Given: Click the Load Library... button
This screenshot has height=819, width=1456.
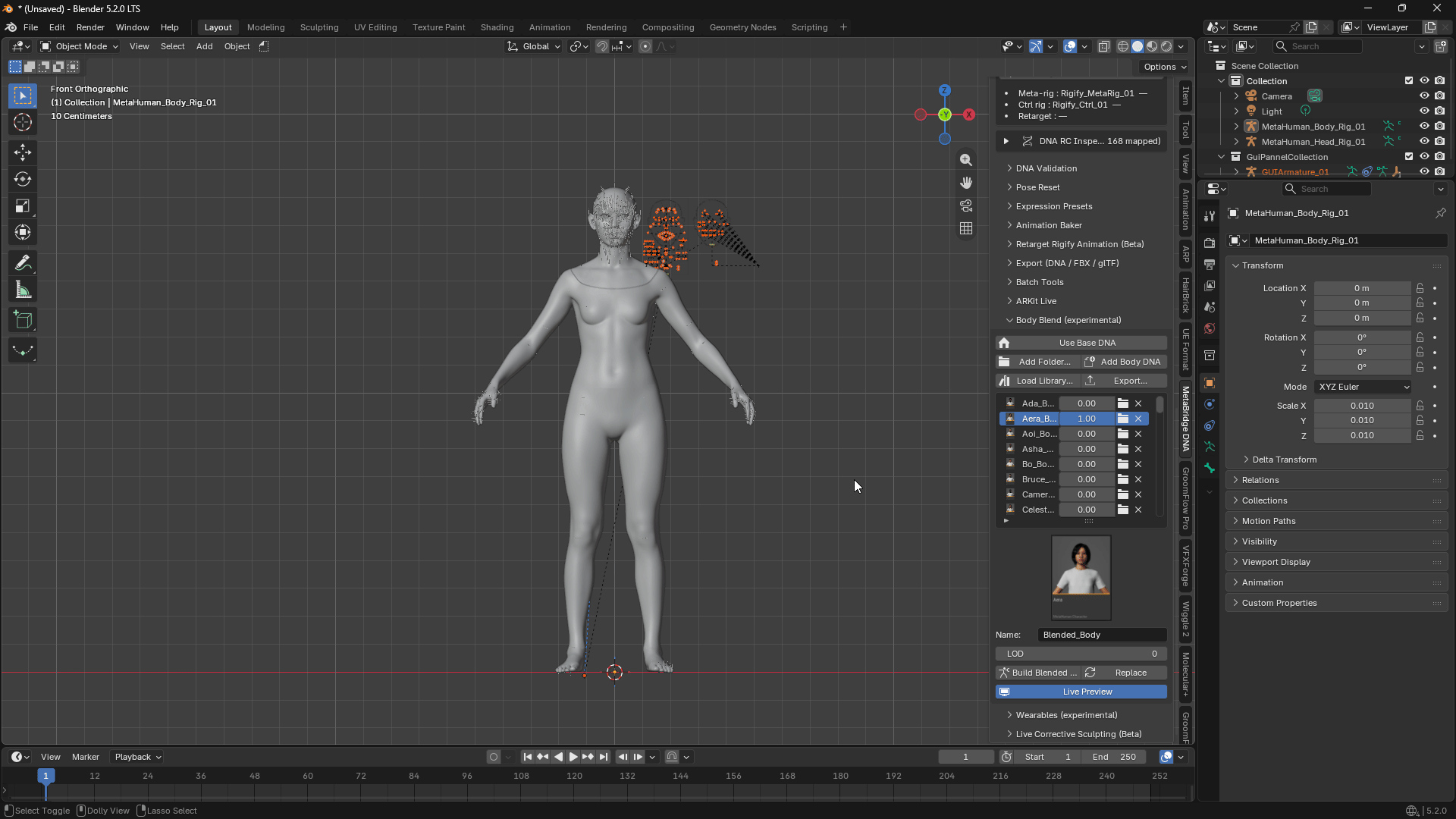Looking at the screenshot, I should tap(1037, 381).
